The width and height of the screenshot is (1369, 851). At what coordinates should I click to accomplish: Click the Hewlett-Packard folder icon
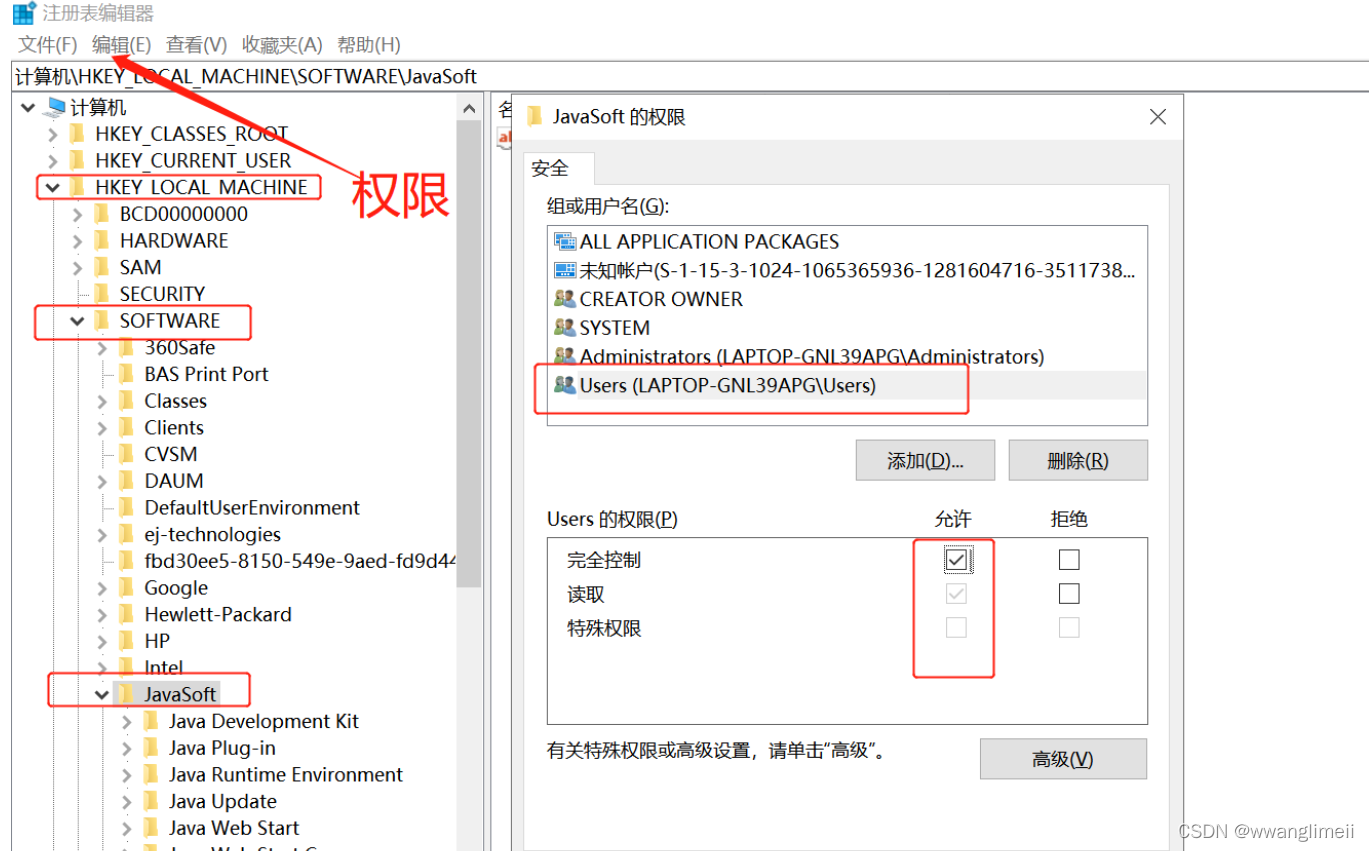point(126,614)
